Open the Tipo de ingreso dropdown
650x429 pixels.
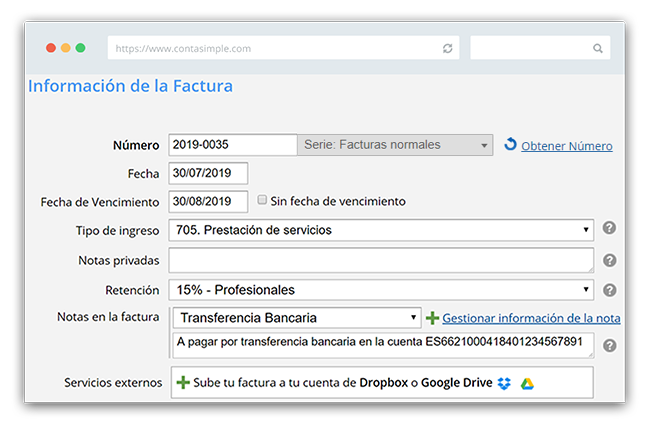(381, 230)
